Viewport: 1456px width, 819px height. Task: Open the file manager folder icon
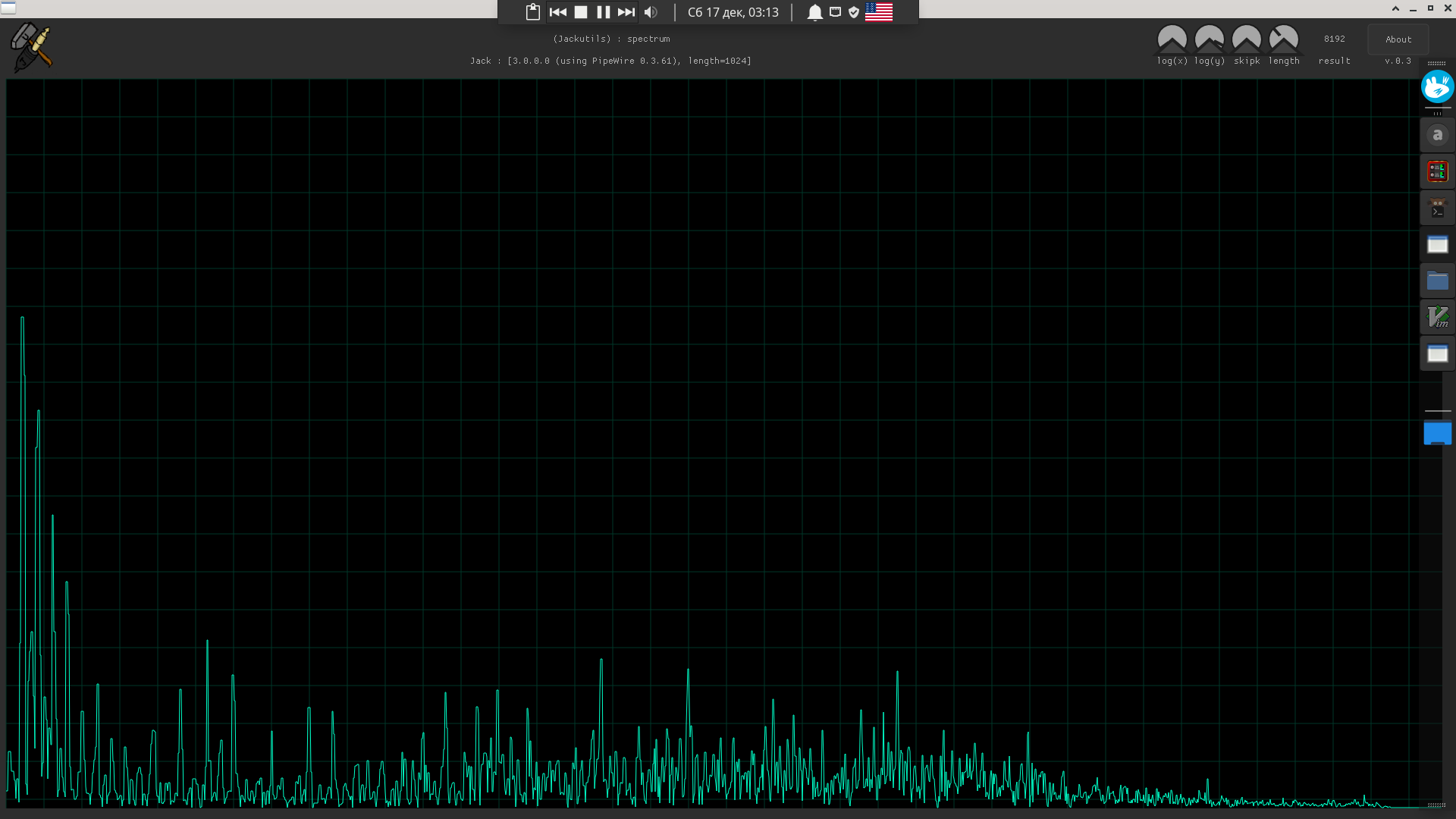(1437, 281)
